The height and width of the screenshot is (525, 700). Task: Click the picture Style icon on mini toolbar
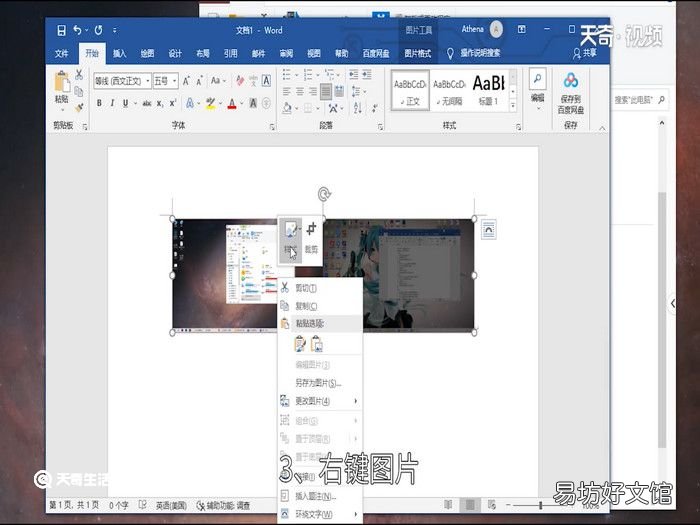click(x=291, y=230)
